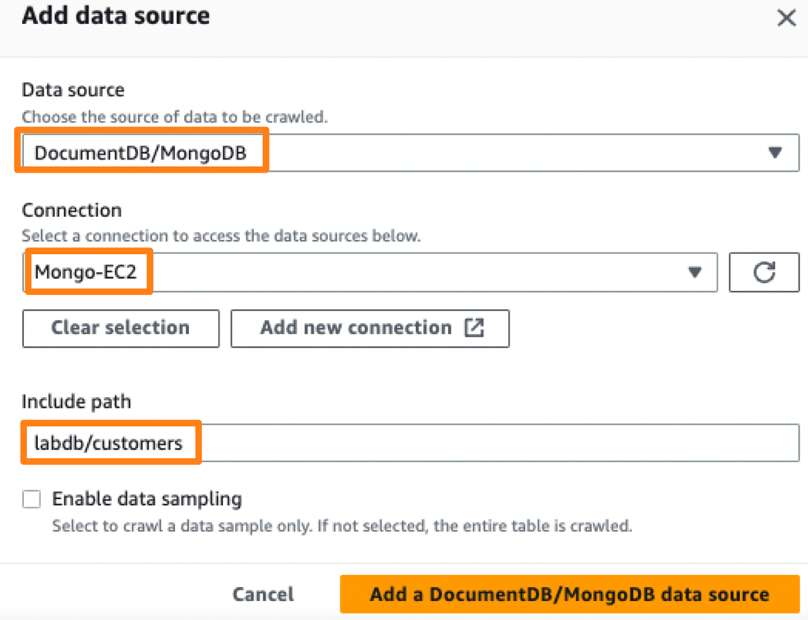Click the 'Select to crawl a data sample only' hint
This screenshot has width=808, height=620.
click(x=342, y=526)
